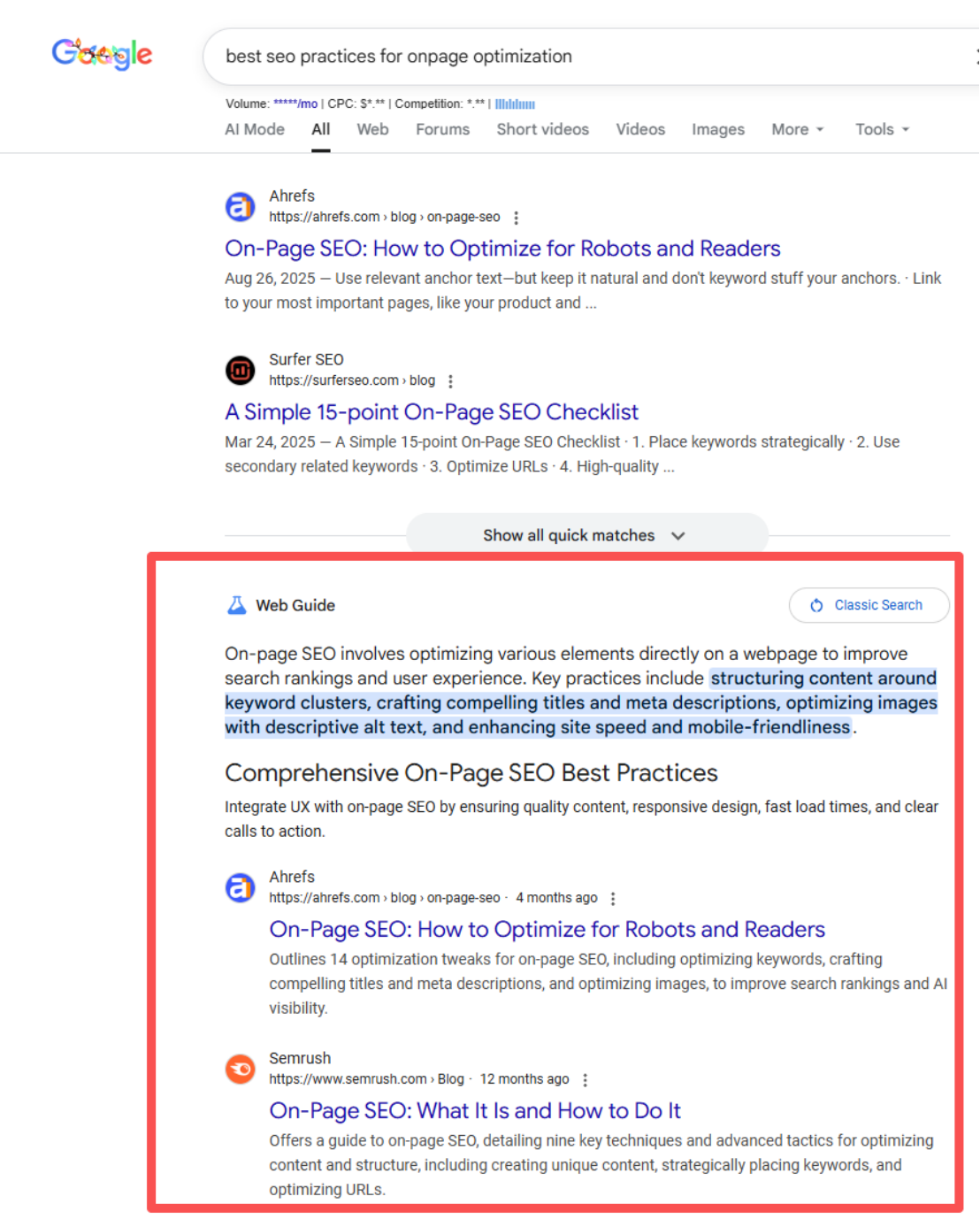Select the Images tab

(x=717, y=129)
